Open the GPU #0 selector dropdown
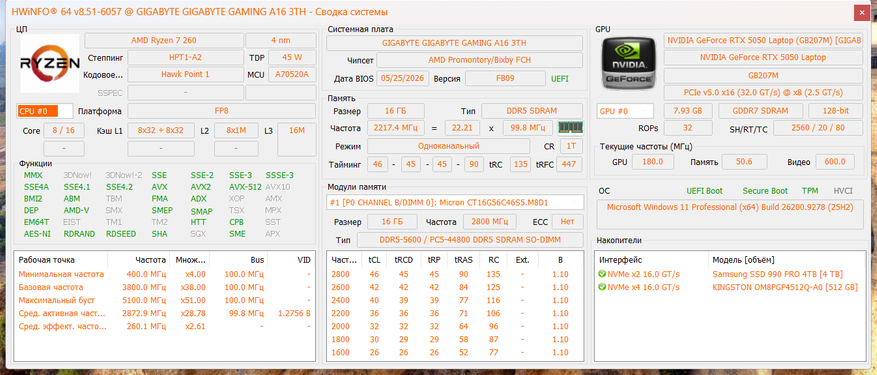Viewport: 877px width, 375px height. click(x=625, y=111)
